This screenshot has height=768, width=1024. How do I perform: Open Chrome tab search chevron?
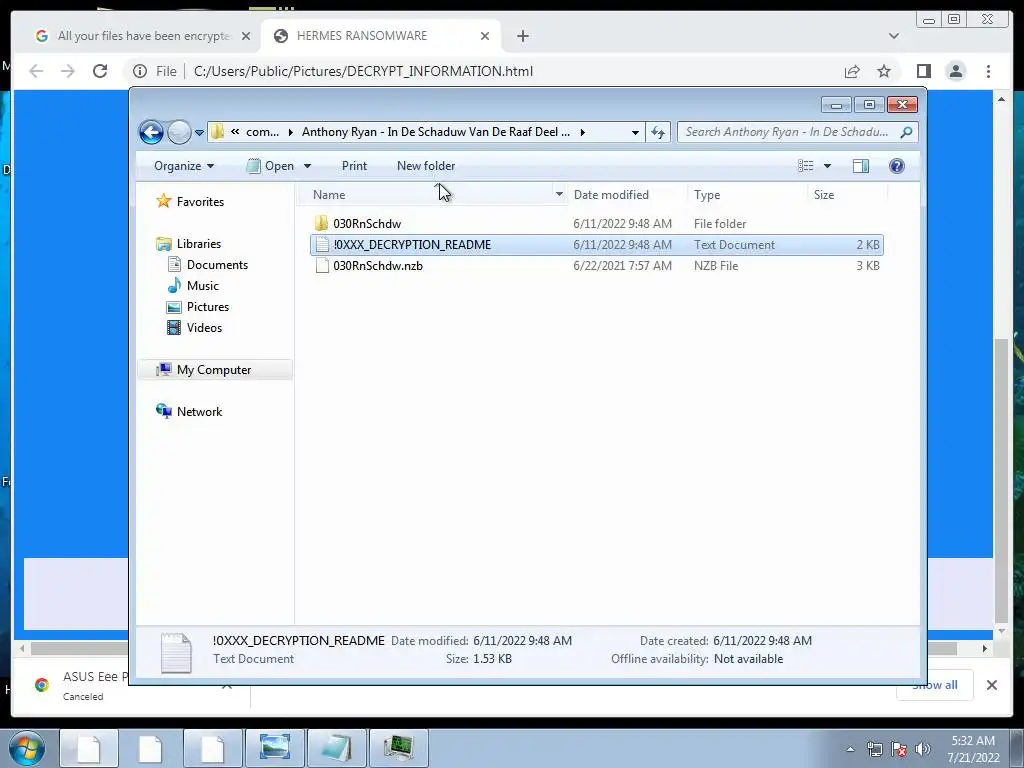(x=893, y=36)
